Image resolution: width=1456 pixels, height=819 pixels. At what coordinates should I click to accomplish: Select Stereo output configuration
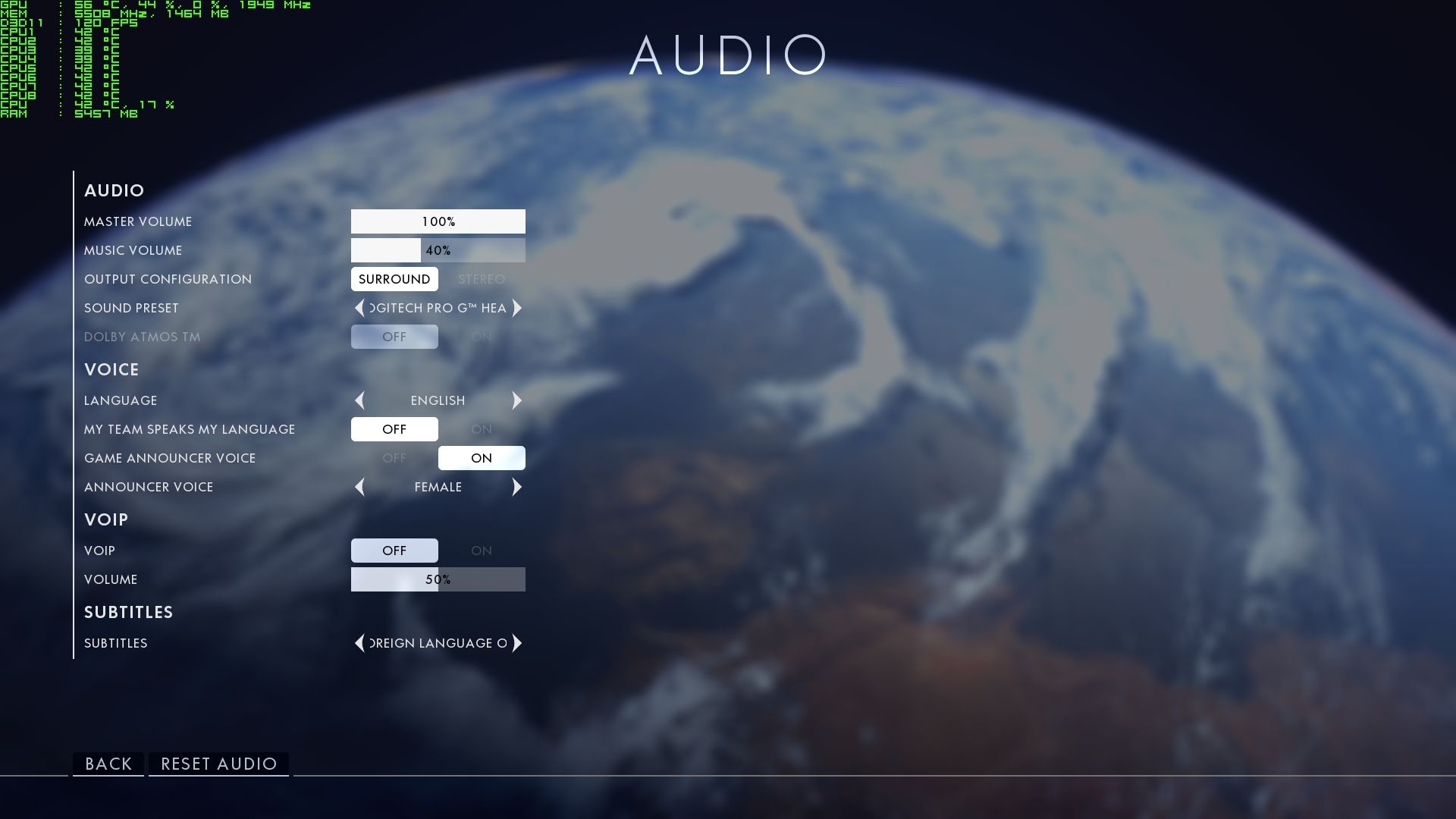tap(482, 279)
